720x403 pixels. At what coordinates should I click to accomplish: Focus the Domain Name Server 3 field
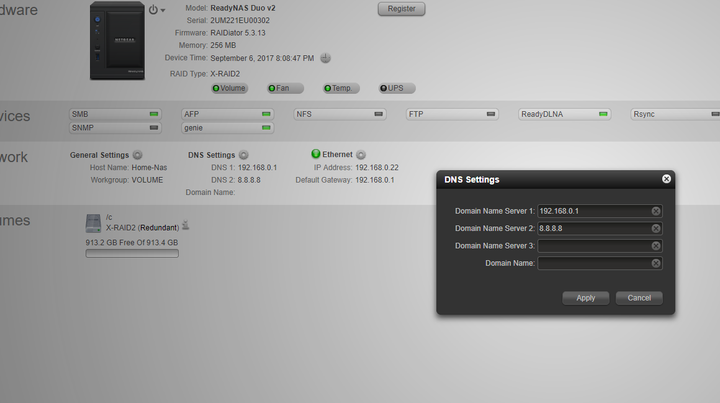tap(600, 246)
